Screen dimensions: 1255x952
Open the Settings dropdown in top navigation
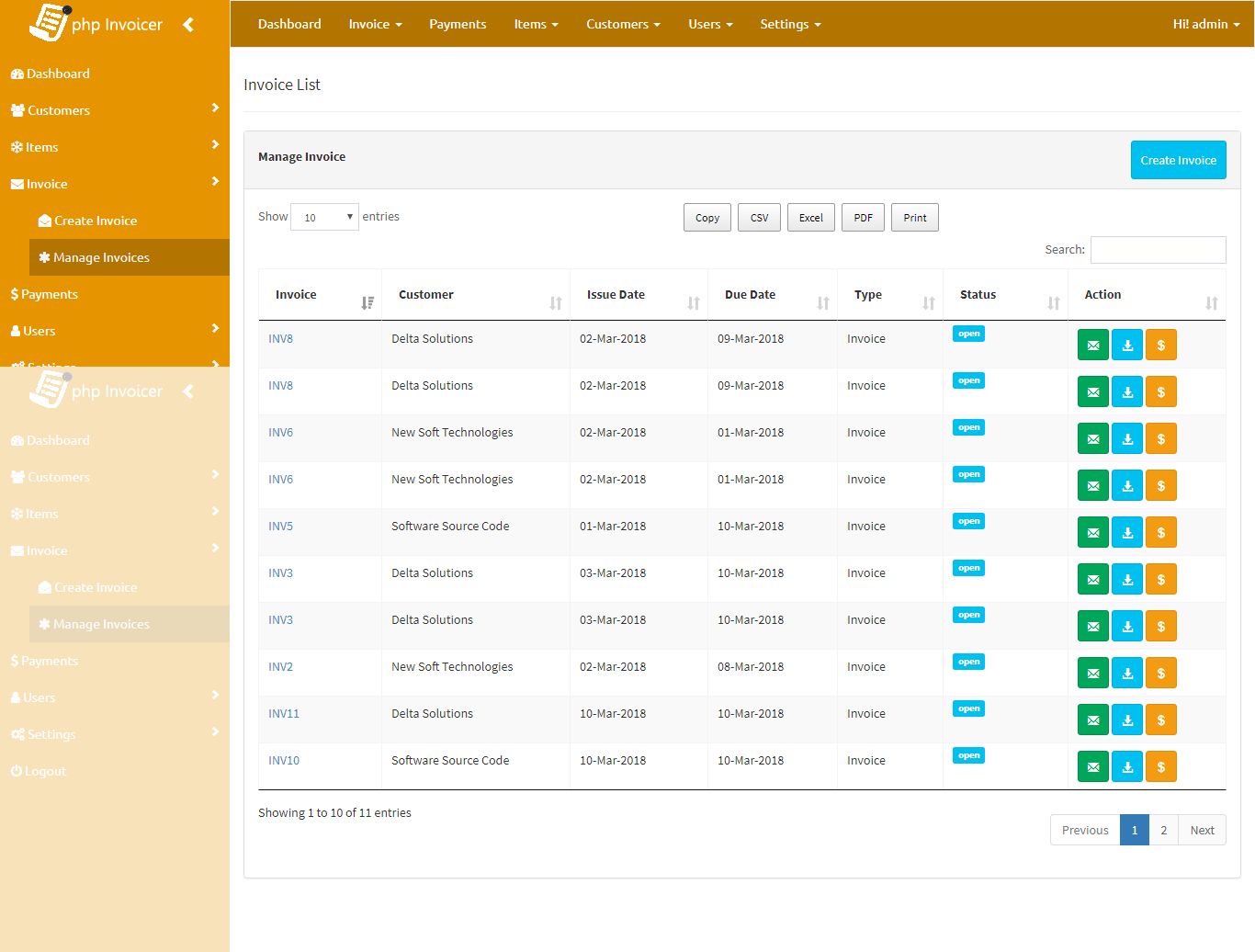tap(790, 24)
